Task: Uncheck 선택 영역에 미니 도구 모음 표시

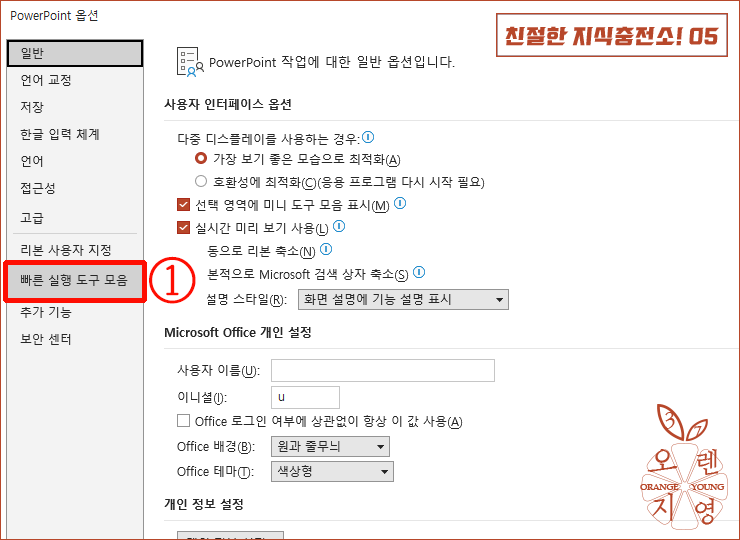Action: pos(183,205)
